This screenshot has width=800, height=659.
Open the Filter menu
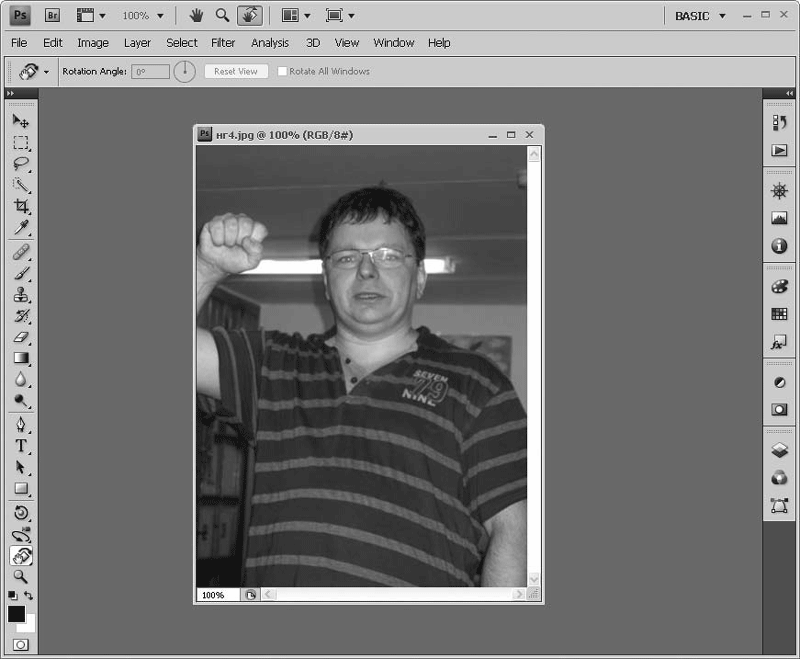tap(223, 43)
